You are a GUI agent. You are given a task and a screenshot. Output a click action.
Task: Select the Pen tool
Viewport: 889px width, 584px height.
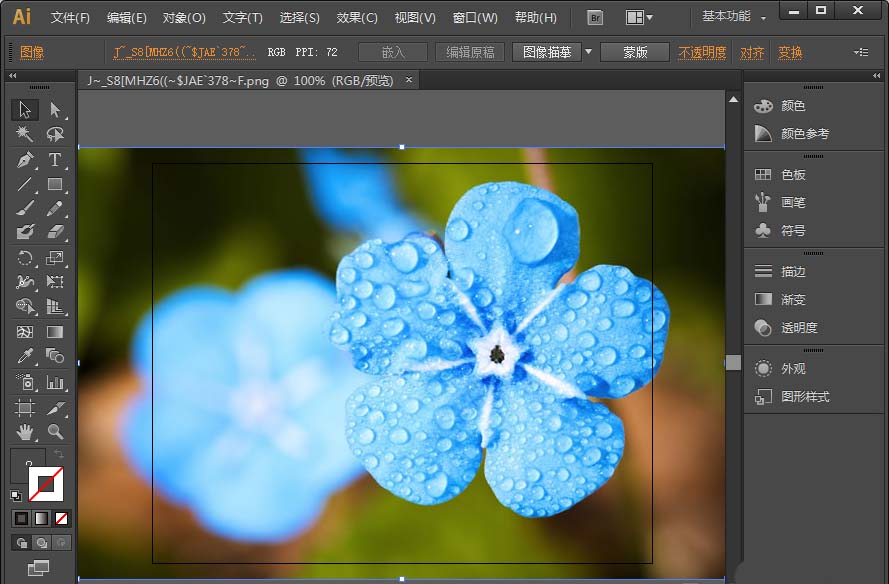tap(25, 160)
